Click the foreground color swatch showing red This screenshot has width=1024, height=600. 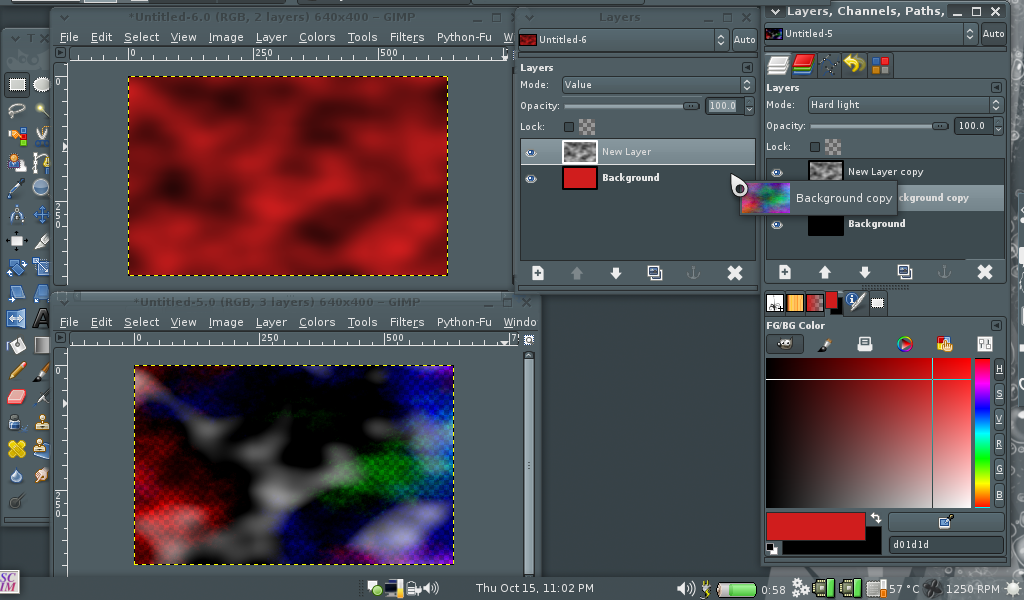[815, 522]
